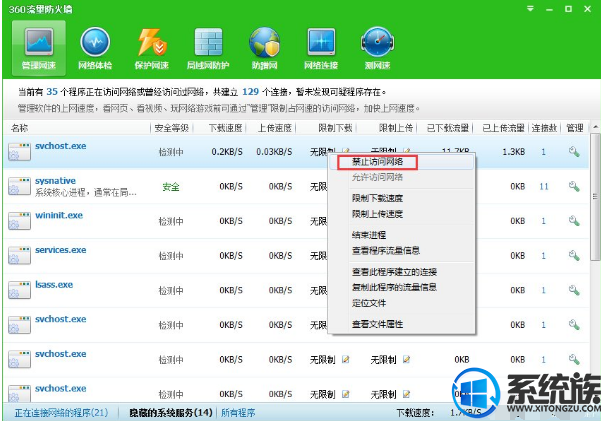Choose 查看文件属性 in the context menu

click(378, 324)
